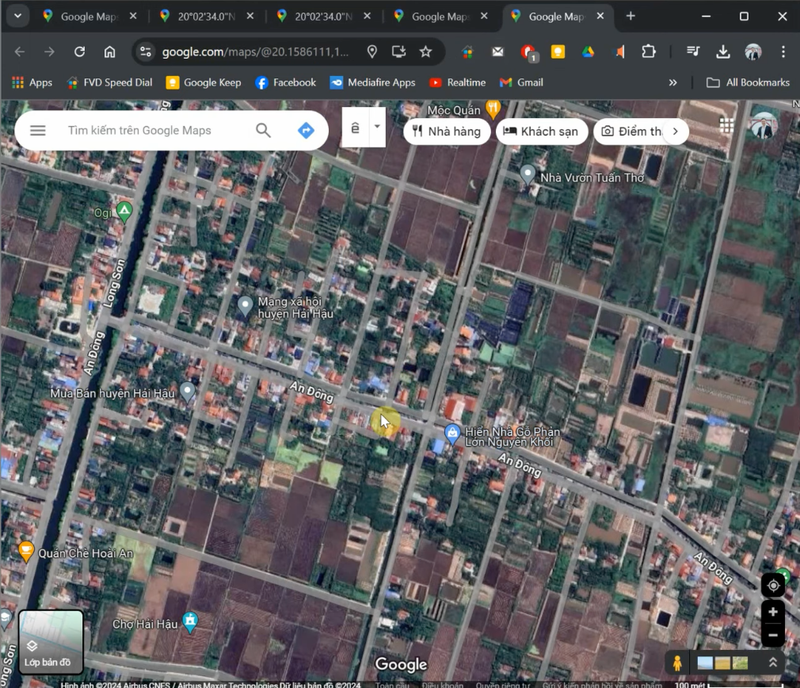Screen dimensions: 800x688
Task: Switch to the second 20°02'34.0"N tab
Action: [206, 16]
